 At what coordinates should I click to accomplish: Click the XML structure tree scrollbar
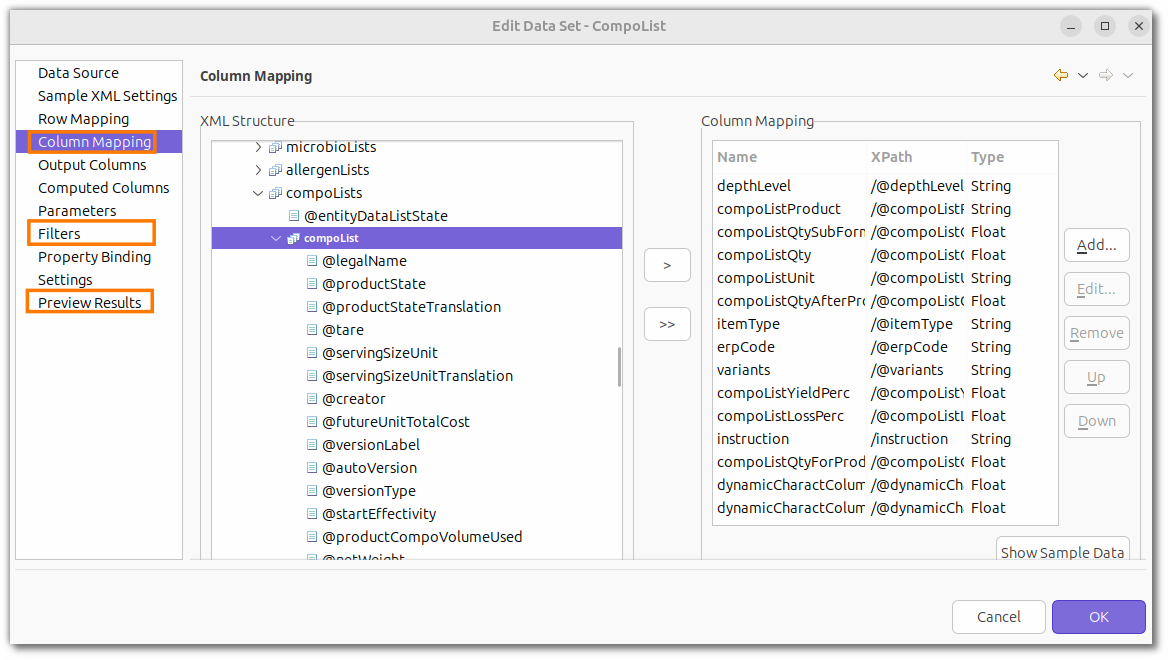click(619, 367)
